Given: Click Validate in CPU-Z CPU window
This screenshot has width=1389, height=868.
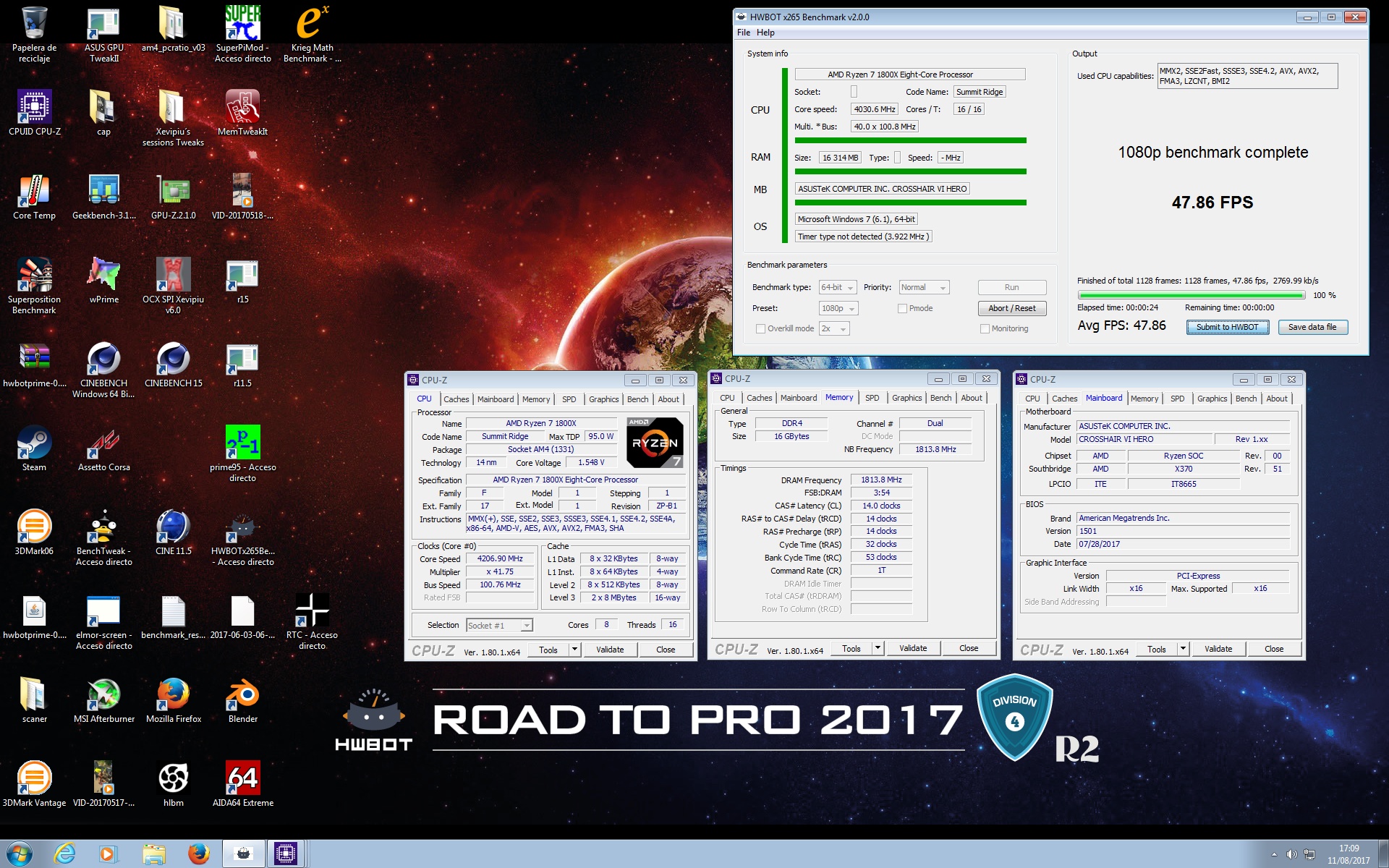Looking at the screenshot, I should [610, 650].
